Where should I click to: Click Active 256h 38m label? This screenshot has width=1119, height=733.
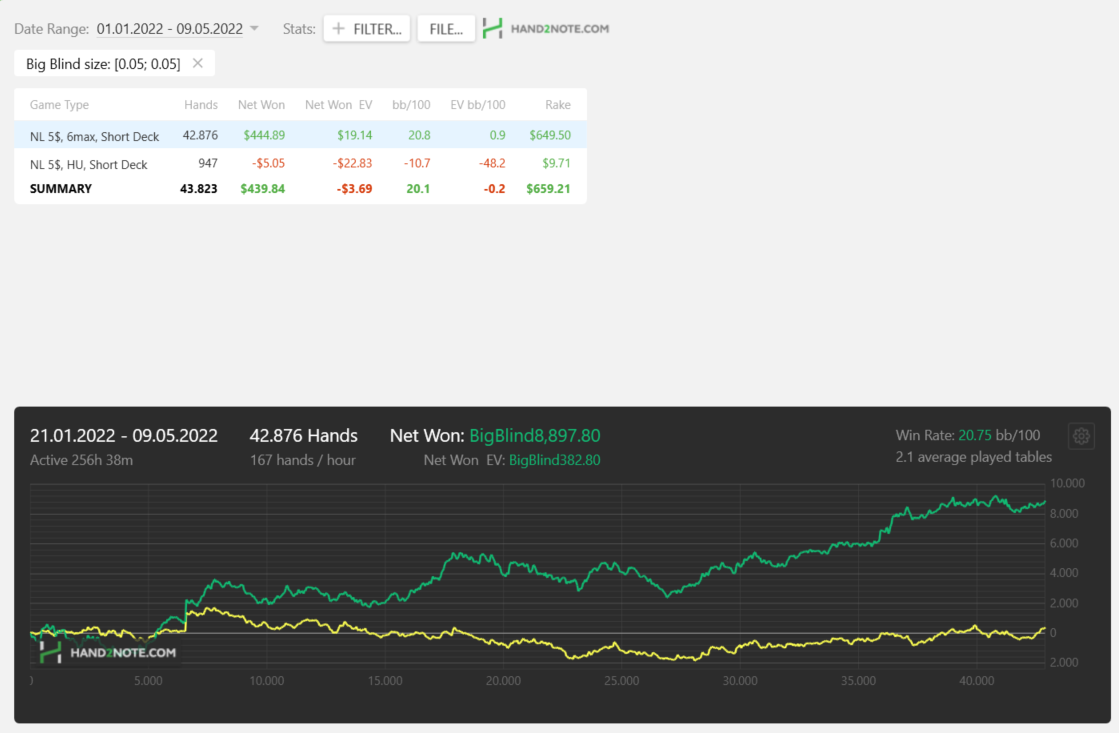[81, 460]
